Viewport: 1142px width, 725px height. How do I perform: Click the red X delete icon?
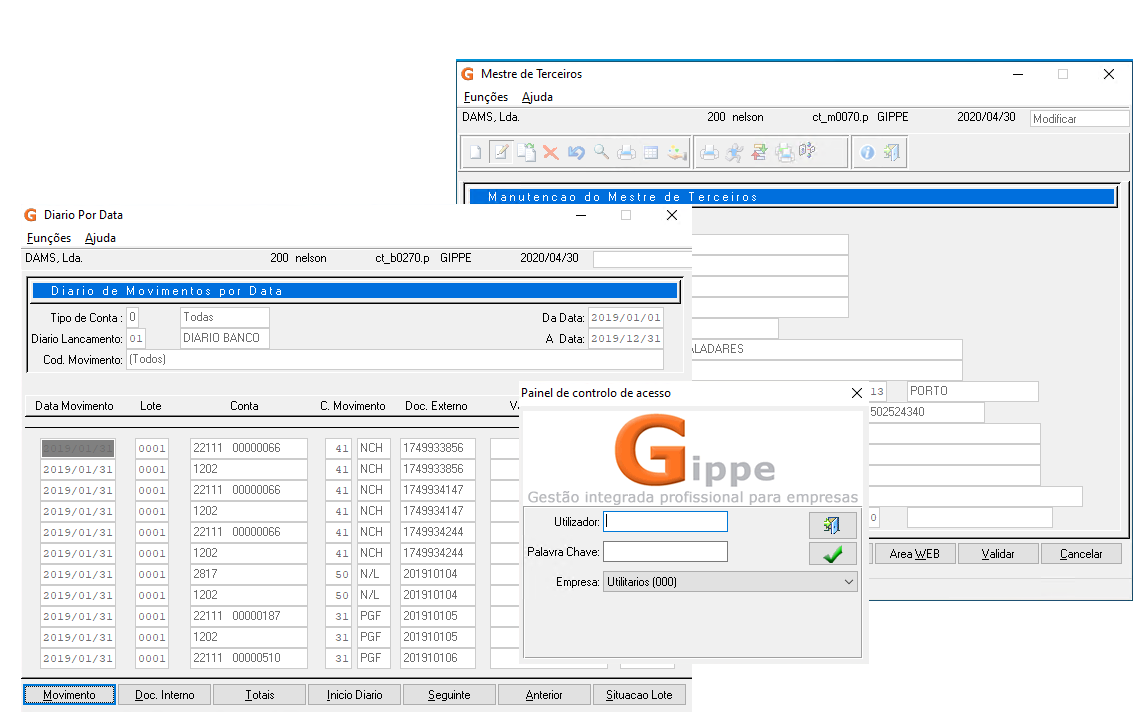[x=551, y=152]
